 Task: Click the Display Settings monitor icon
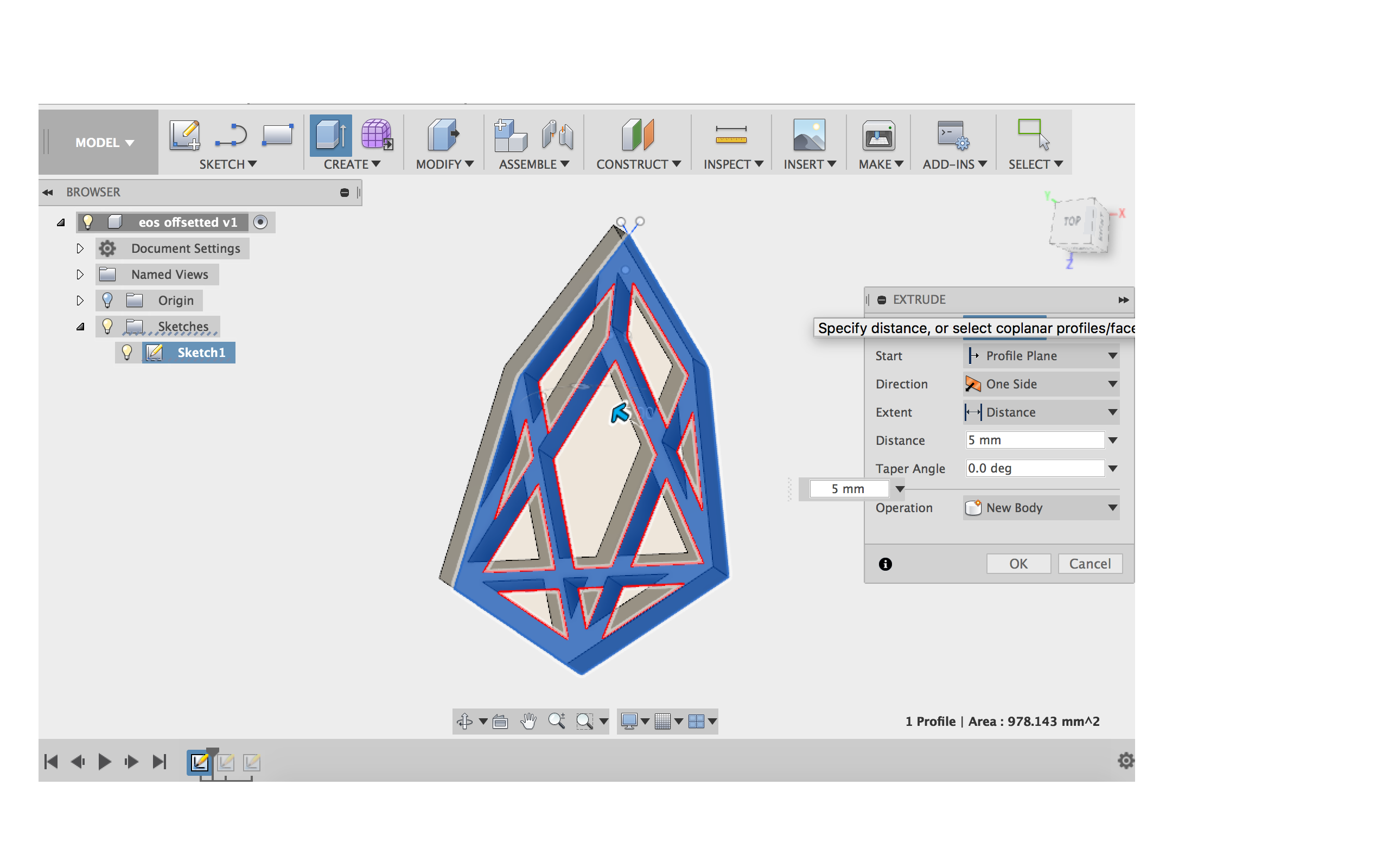(629, 721)
